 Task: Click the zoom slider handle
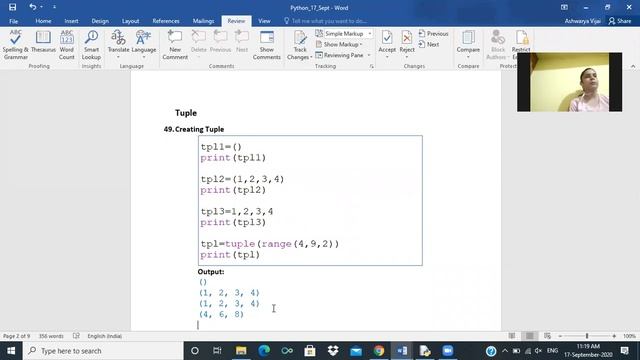click(587, 336)
